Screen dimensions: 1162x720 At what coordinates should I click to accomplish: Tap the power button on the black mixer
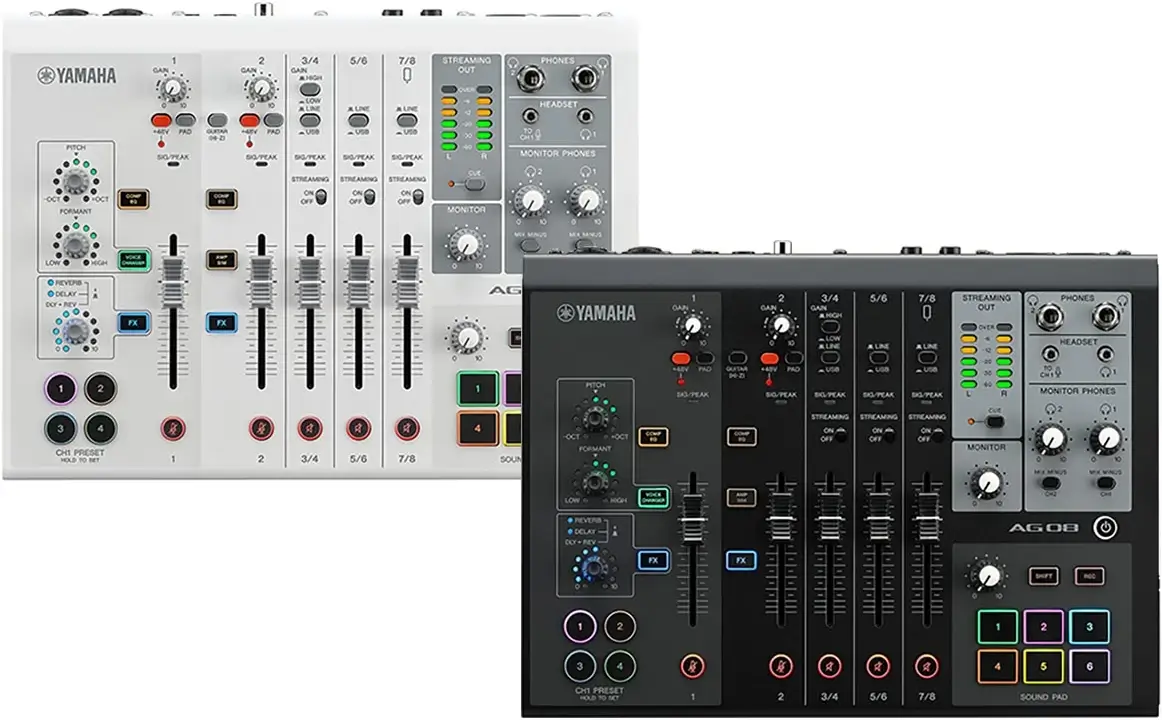click(x=1106, y=527)
